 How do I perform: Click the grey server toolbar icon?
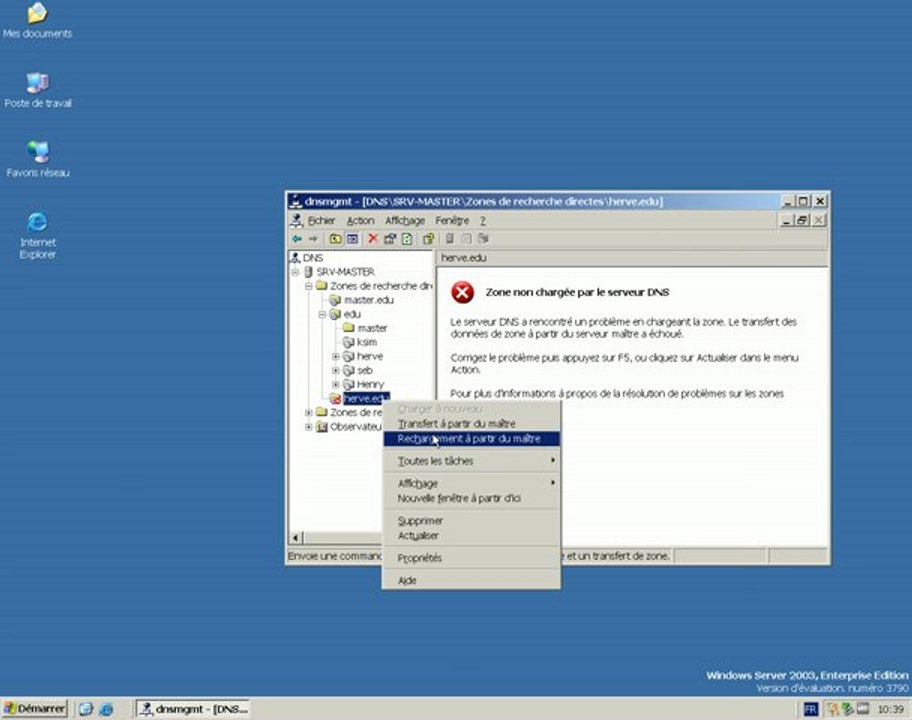(450, 239)
